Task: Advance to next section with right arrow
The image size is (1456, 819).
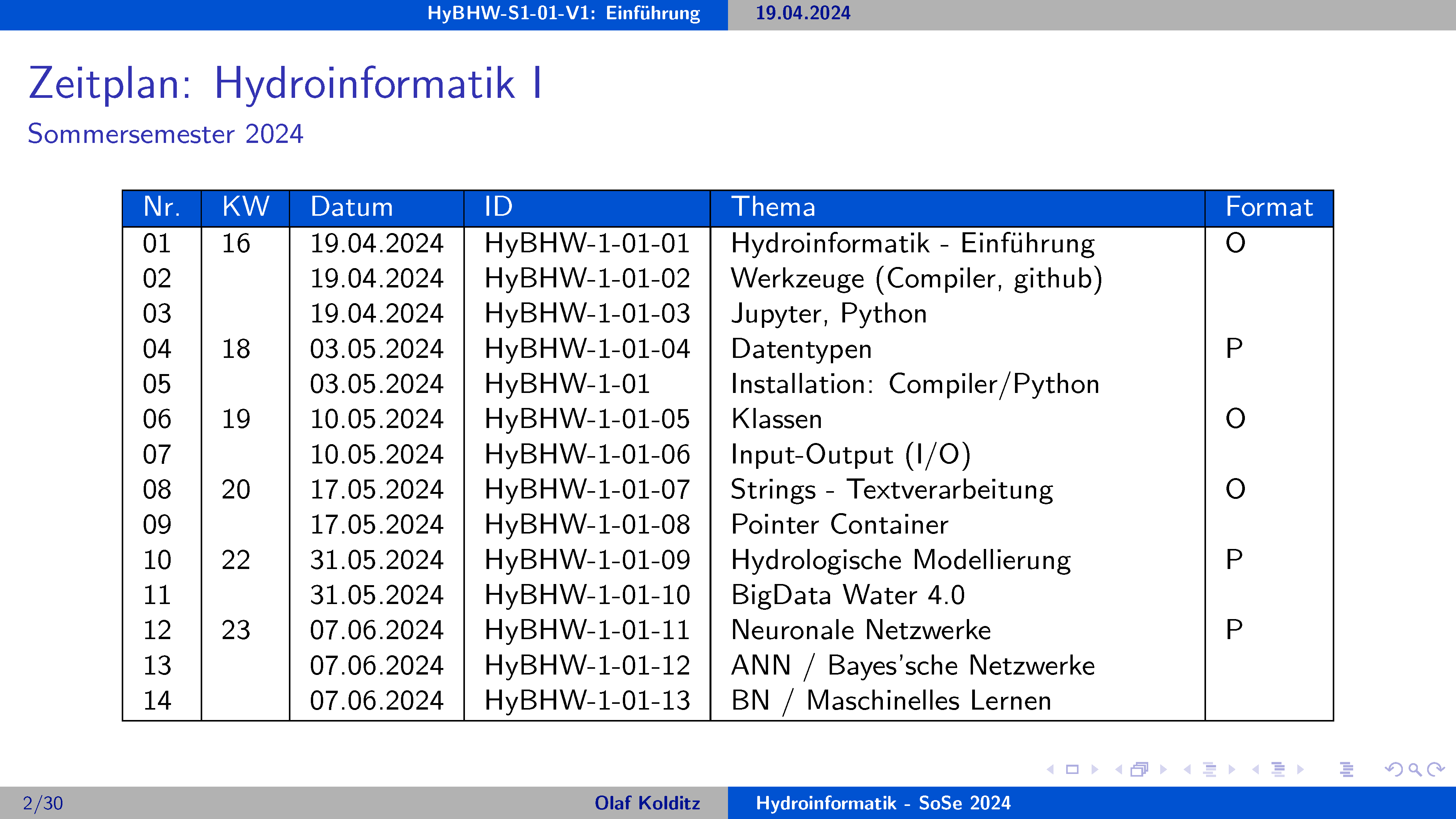Action: (x=1300, y=769)
